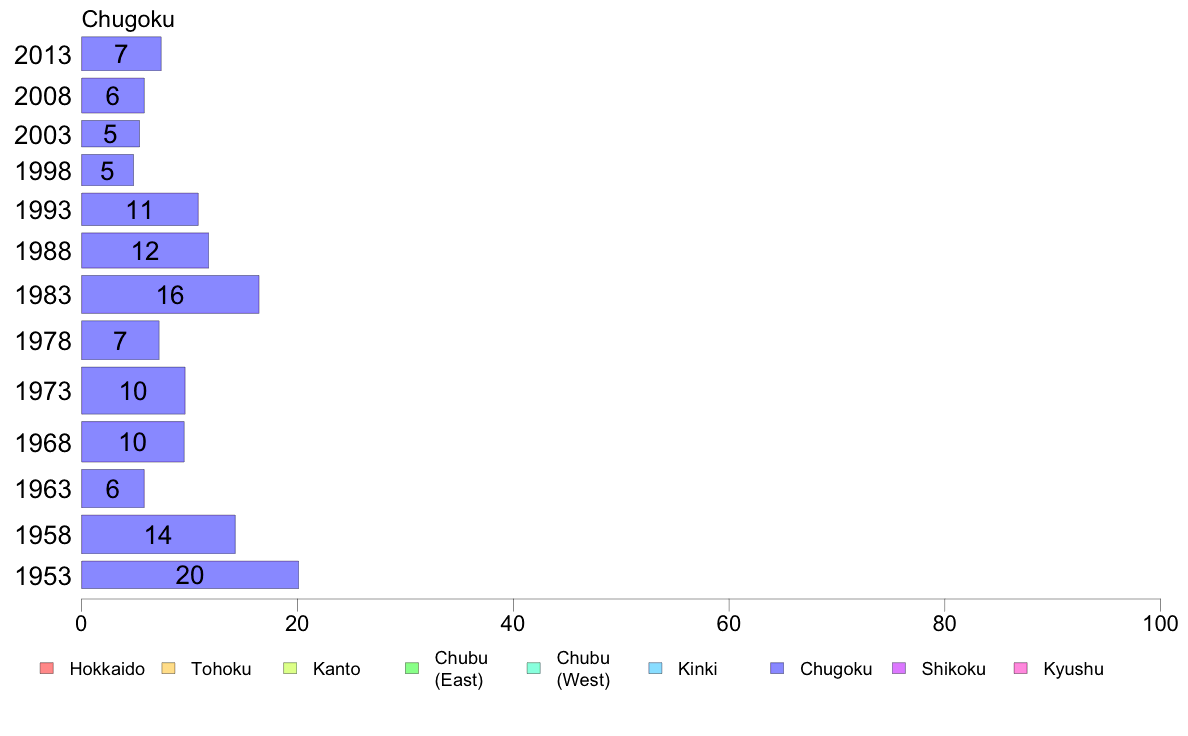The height and width of the screenshot is (736, 1188).
Task: Select the 1993 bar showing 11
Action: [140, 209]
